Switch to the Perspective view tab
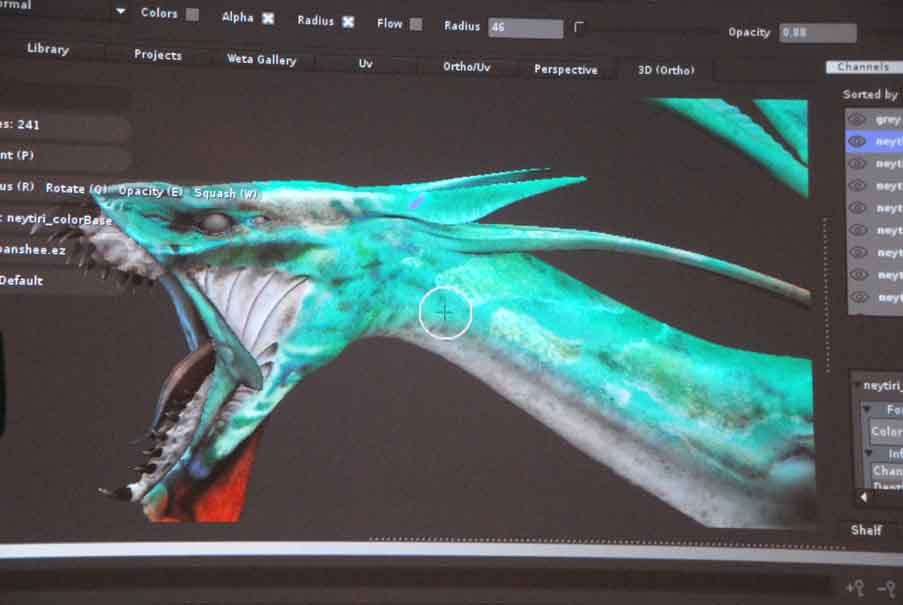The width and height of the screenshot is (903, 605). [566, 70]
